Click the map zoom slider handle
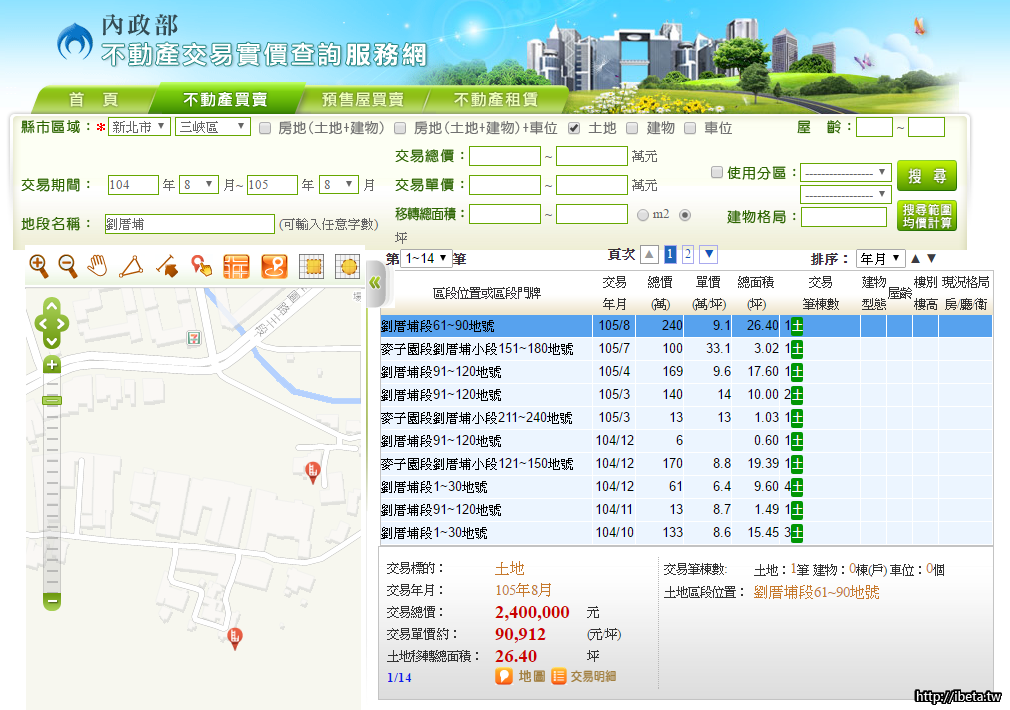The height and width of the screenshot is (710, 1010). (52, 400)
